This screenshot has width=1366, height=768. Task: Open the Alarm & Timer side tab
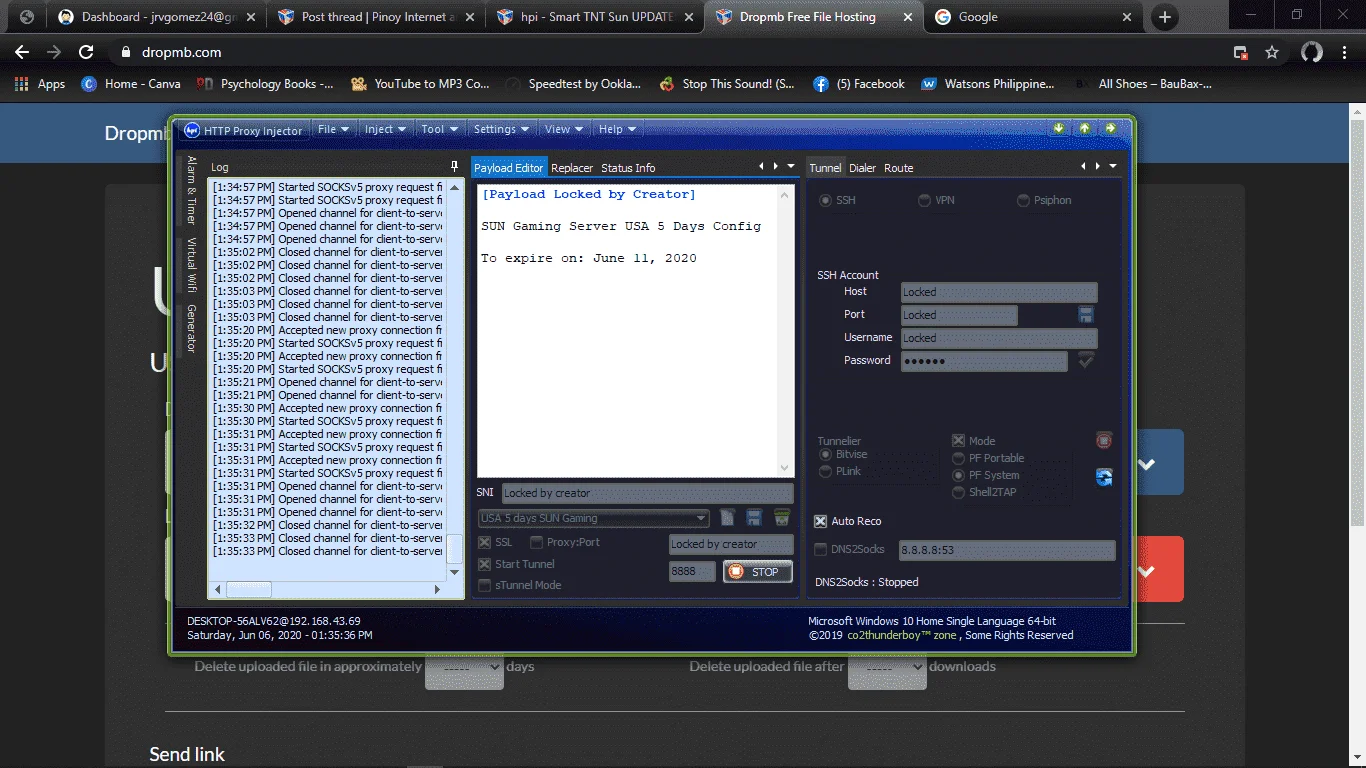(x=191, y=190)
